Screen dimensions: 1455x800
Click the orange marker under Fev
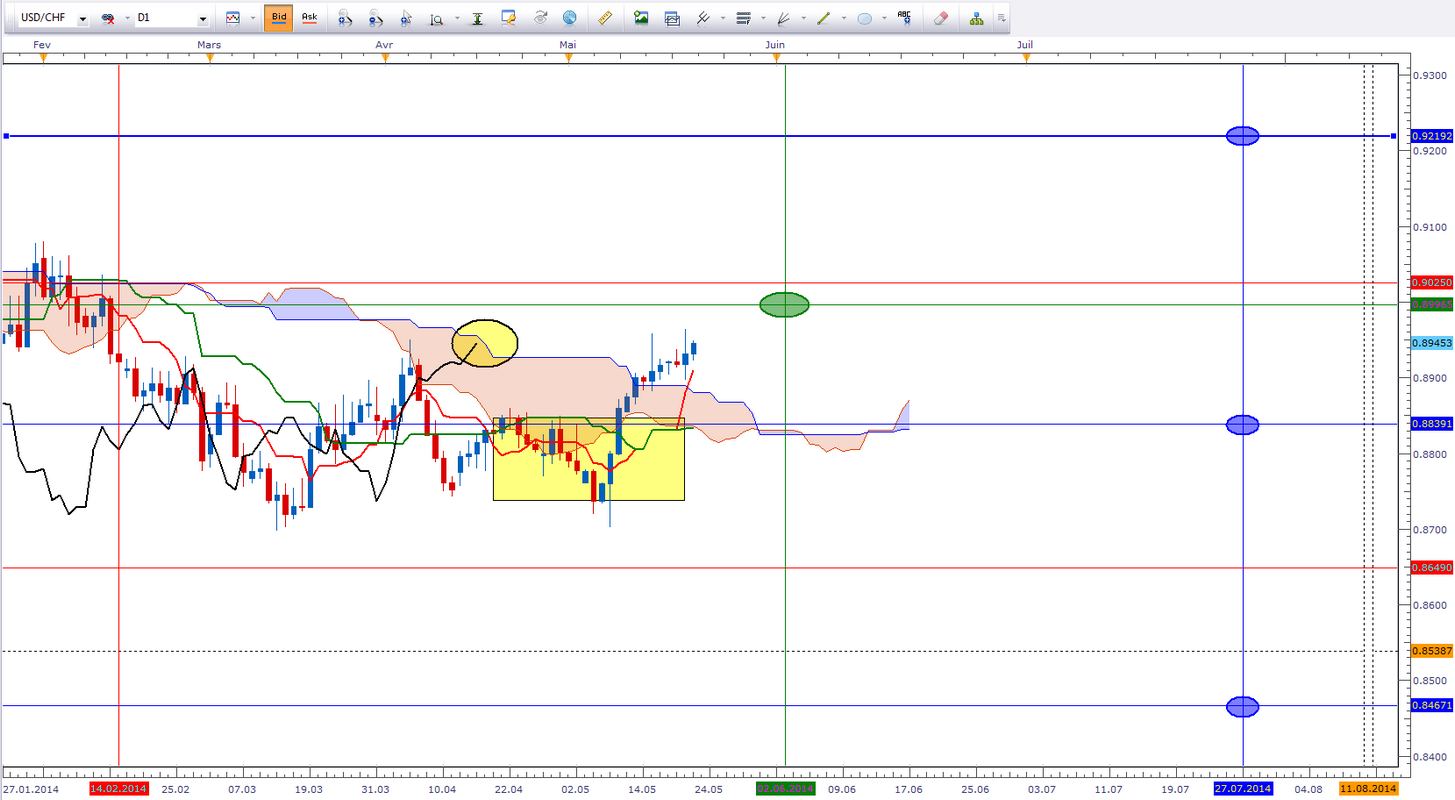tap(43, 58)
